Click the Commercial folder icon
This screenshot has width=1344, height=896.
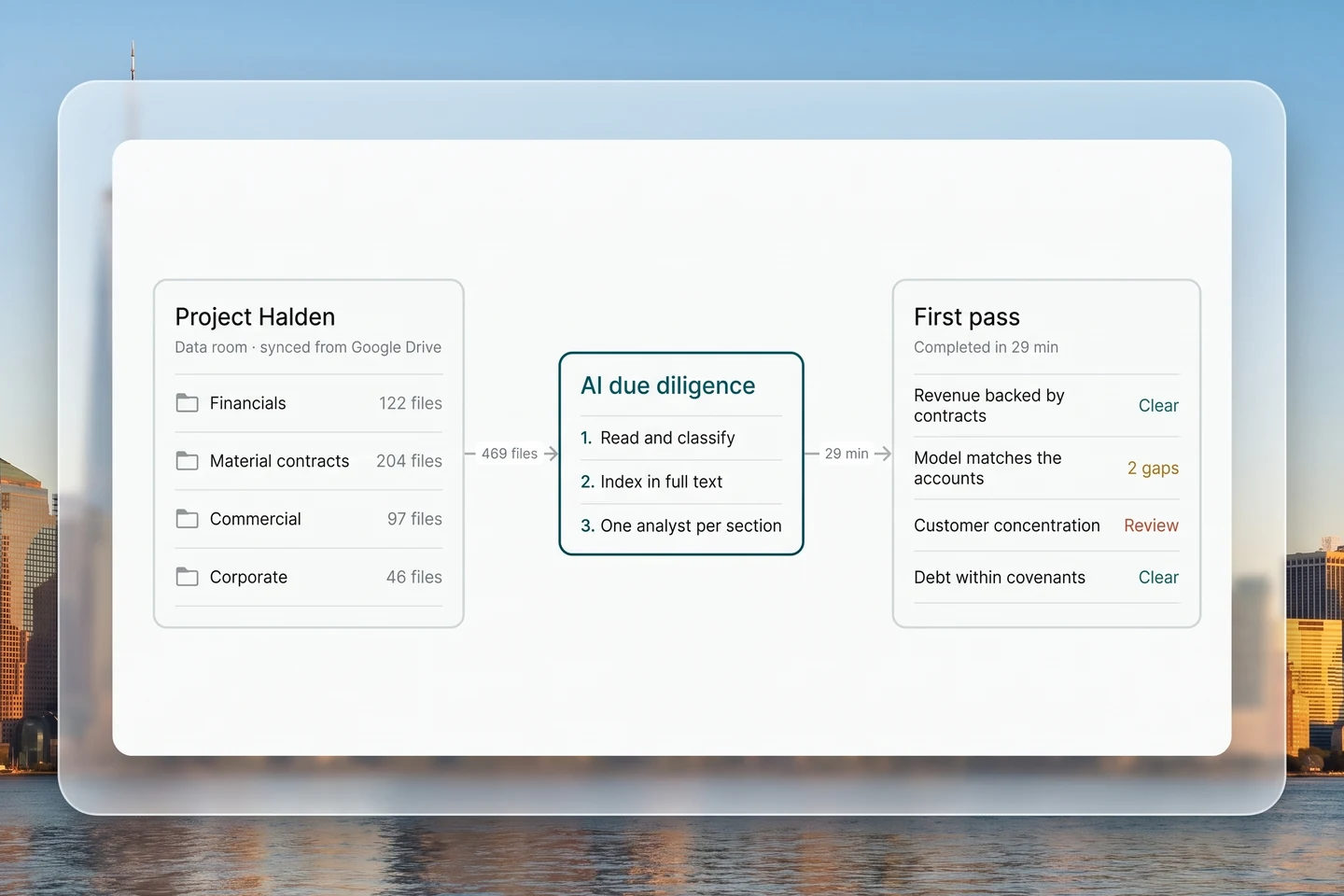187,519
